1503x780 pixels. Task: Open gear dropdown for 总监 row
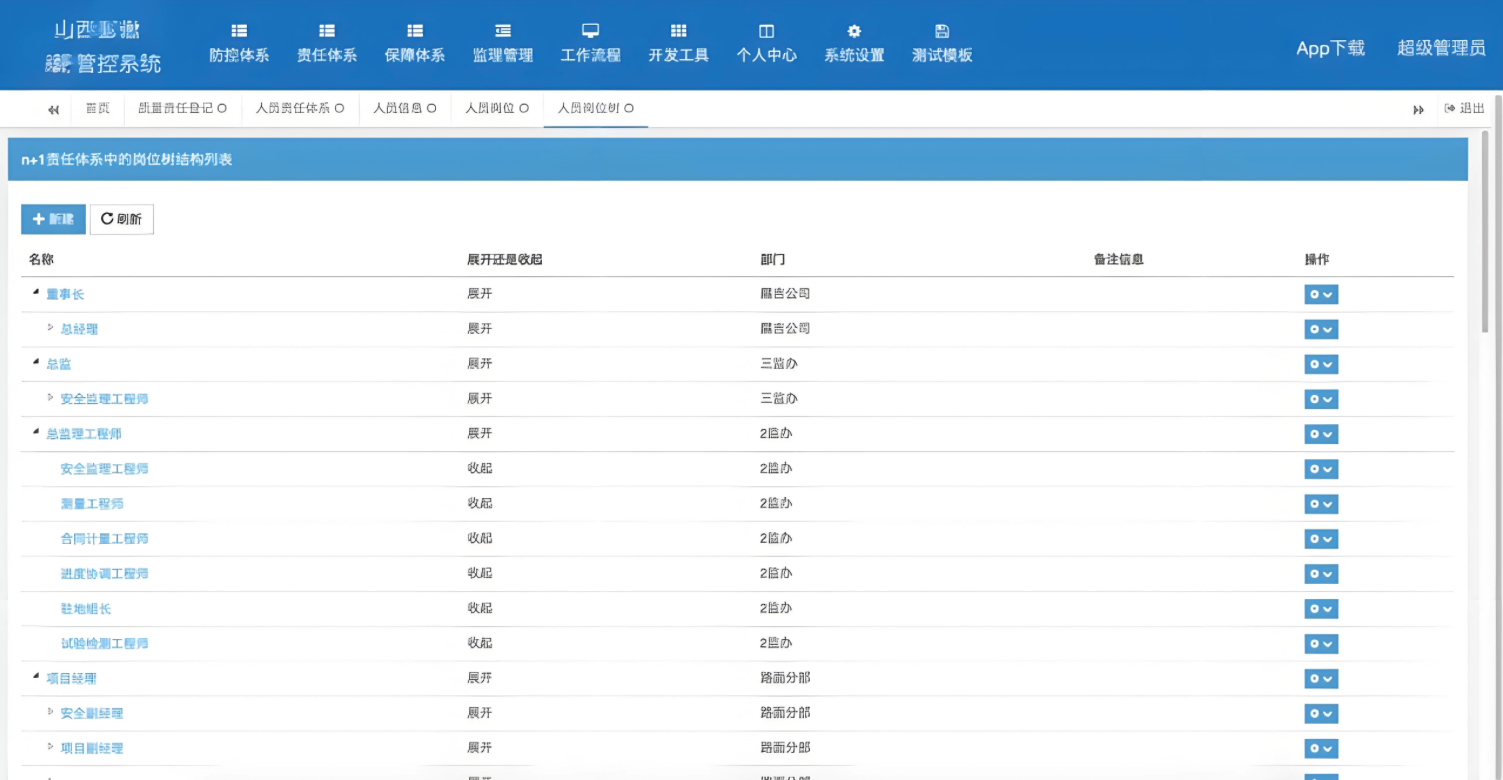click(x=1321, y=364)
